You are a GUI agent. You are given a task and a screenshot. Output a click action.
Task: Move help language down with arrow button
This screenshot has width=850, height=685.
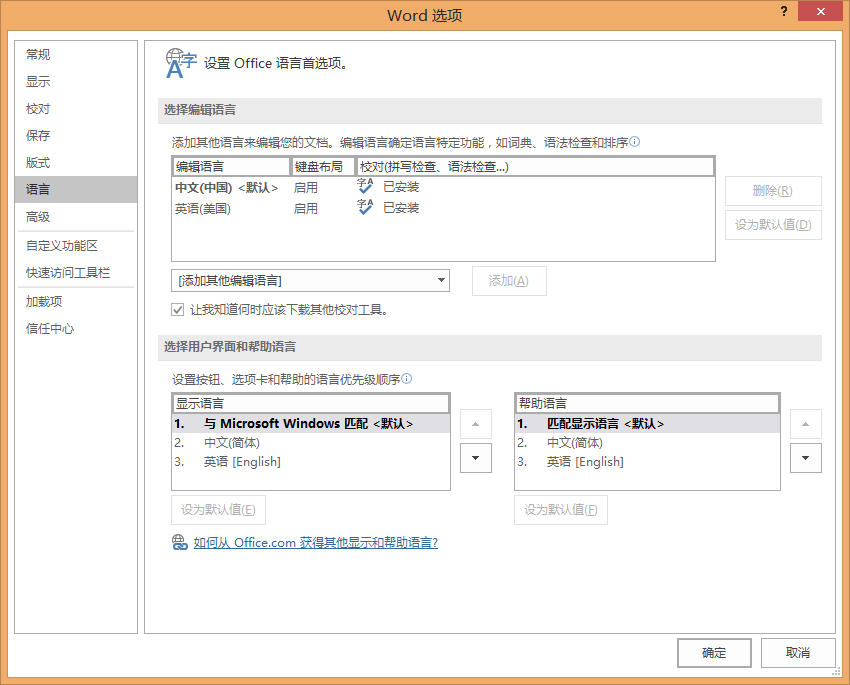tap(805, 458)
